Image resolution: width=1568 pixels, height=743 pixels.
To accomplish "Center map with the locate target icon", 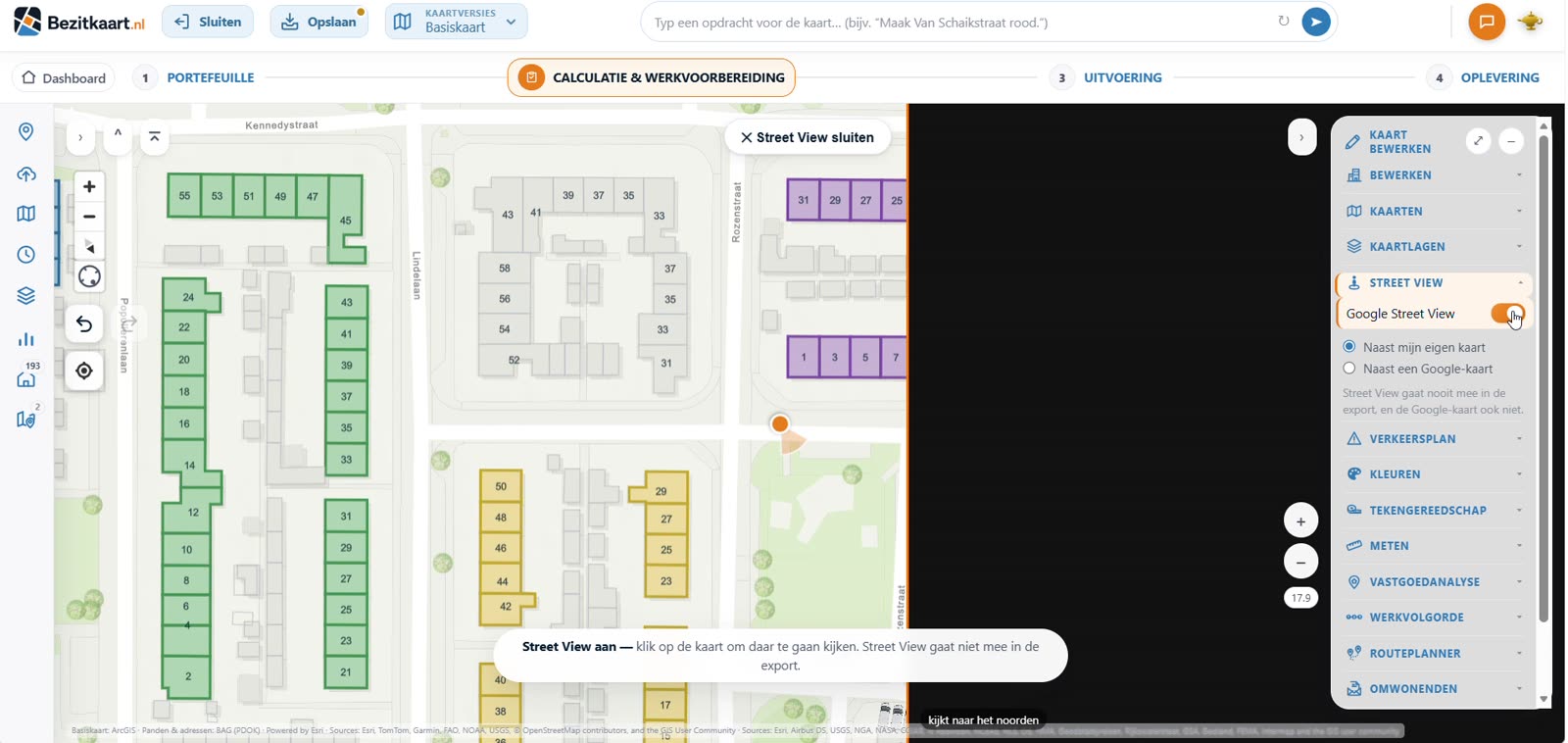I will pos(84,371).
